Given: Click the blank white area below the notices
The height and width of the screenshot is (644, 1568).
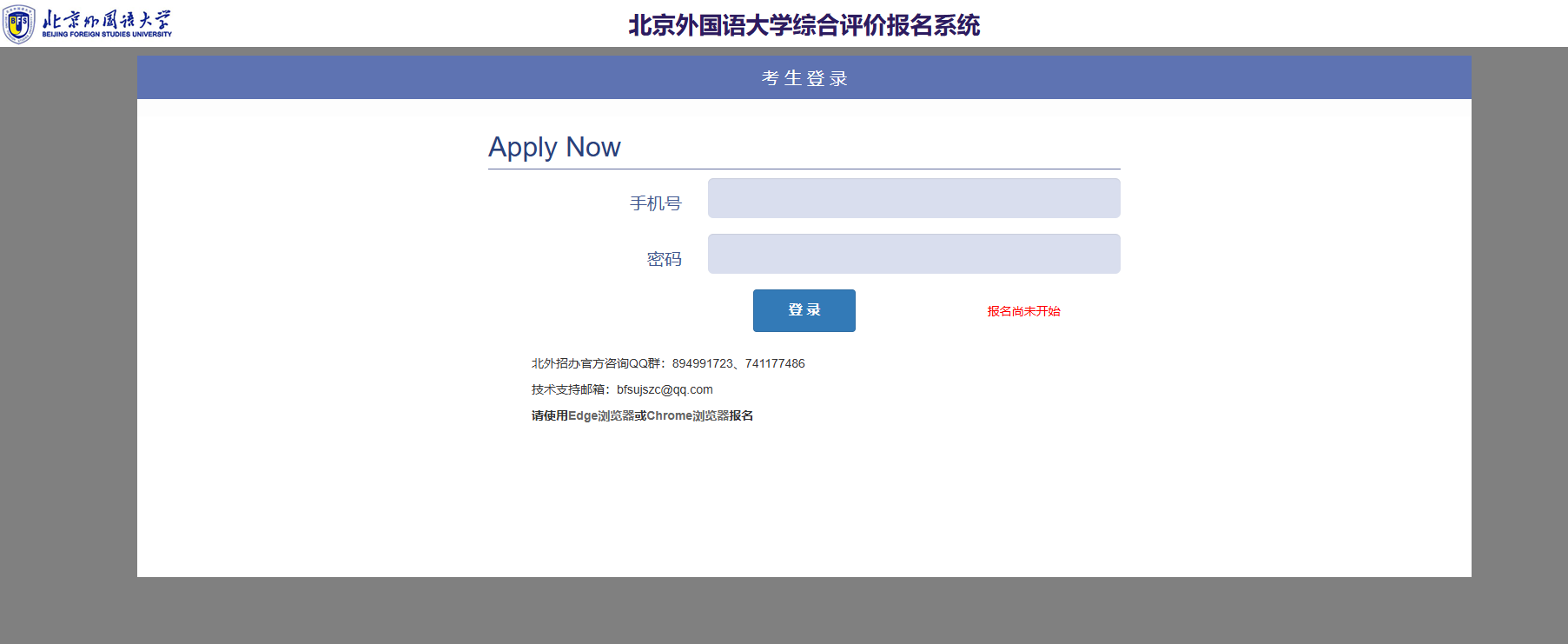Looking at the screenshot, I should click(804, 504).
